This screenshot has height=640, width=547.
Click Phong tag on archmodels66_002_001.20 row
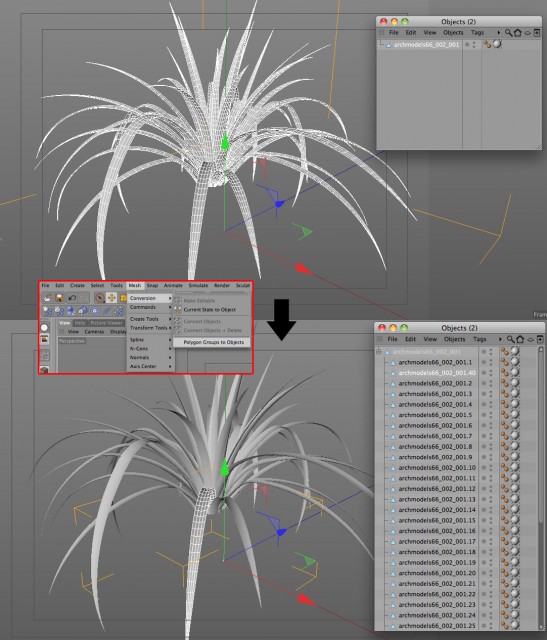click(x=505, y=573)
